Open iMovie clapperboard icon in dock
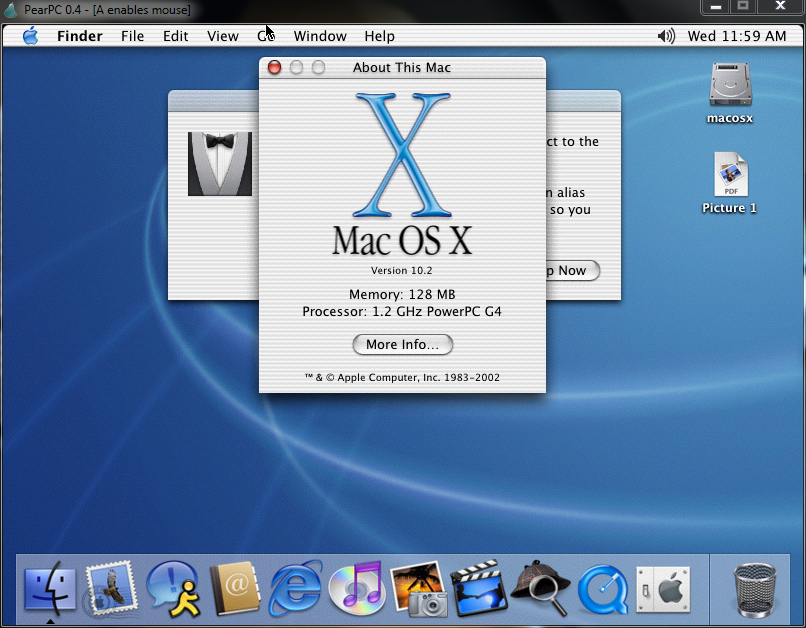Viewport: 806px width, 628px height. [479, 587]
